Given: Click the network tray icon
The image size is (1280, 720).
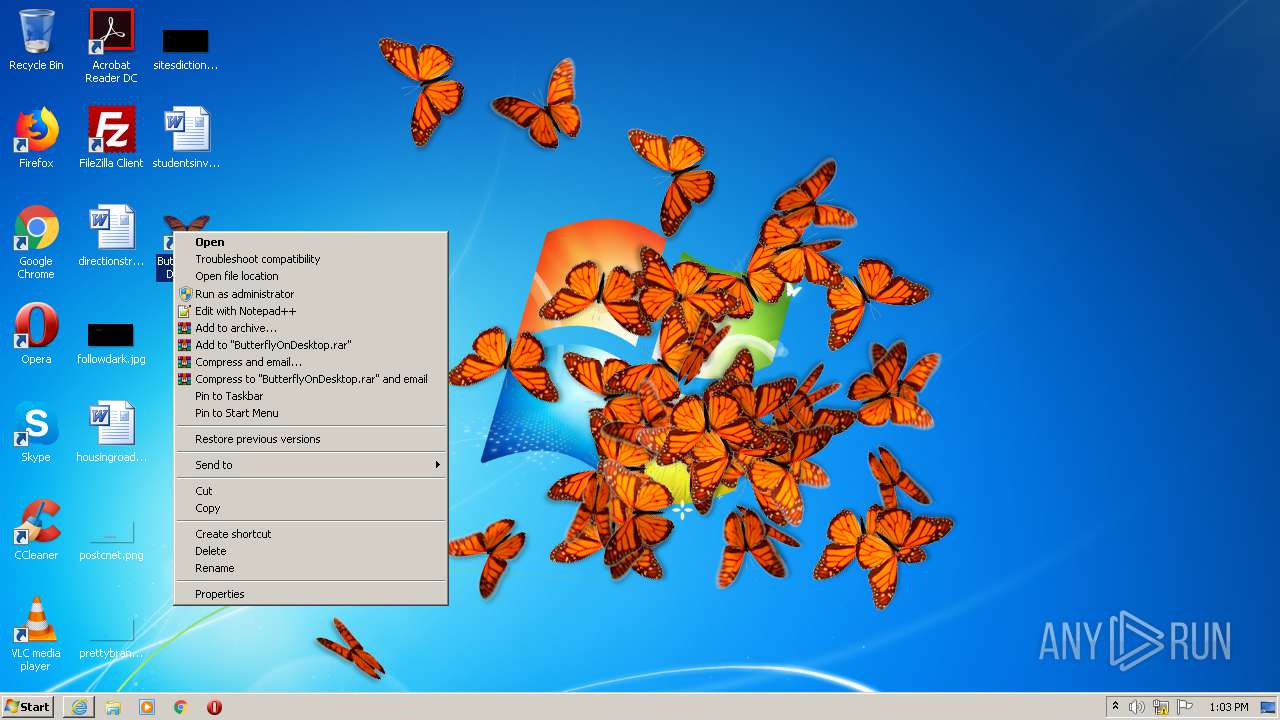Looking at the screenshot, I should tap(1161, 707).
